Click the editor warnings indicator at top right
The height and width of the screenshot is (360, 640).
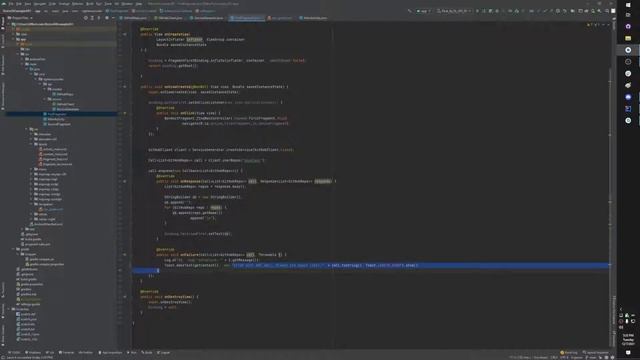tap(593, 25)
